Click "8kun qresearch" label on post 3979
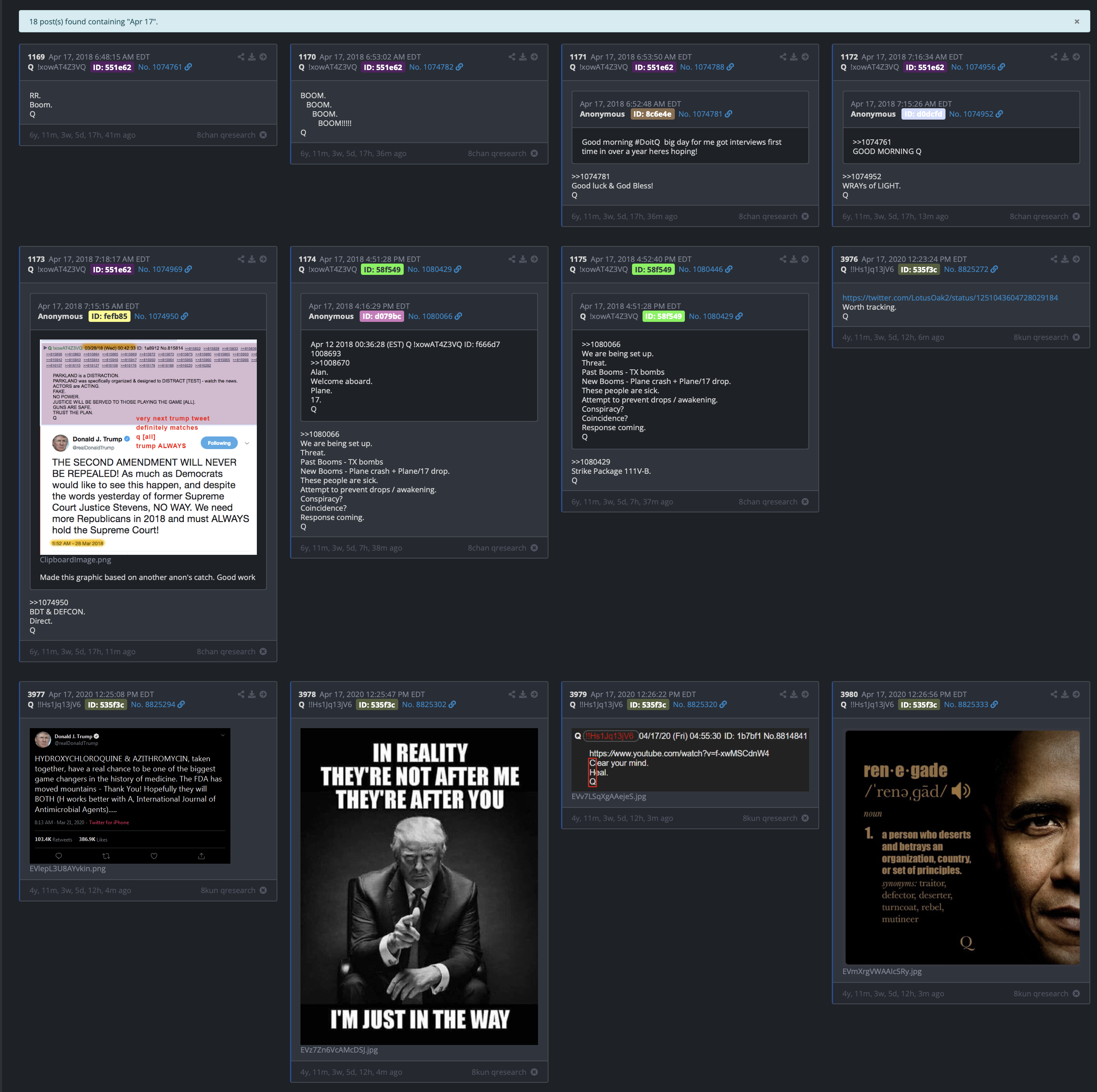The width and height of the screenshot is (1097, 1092). (x=770, y=818)
